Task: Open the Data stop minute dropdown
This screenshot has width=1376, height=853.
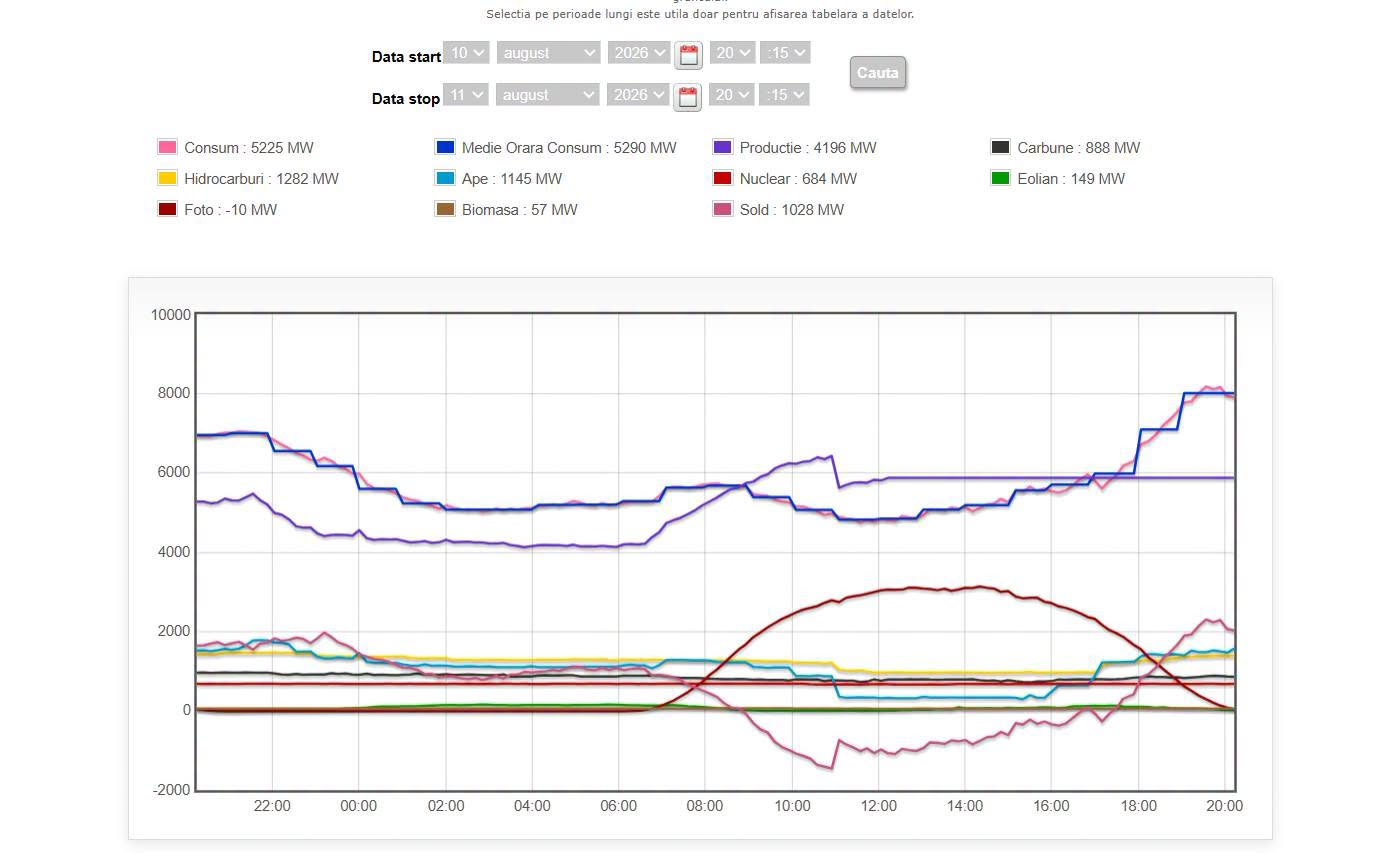Action: point(785,95)
